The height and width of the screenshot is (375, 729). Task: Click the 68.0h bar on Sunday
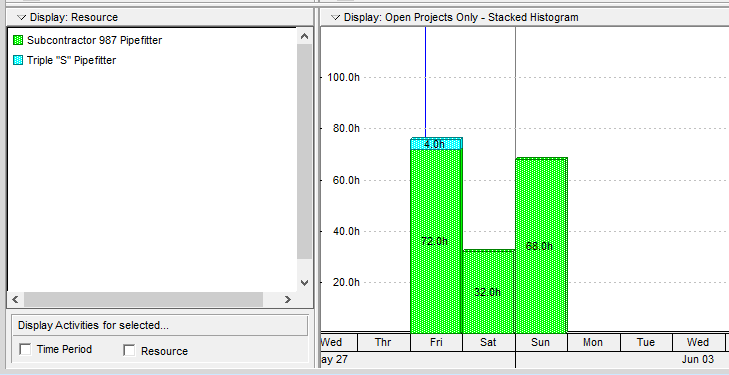tap(541, 246)
